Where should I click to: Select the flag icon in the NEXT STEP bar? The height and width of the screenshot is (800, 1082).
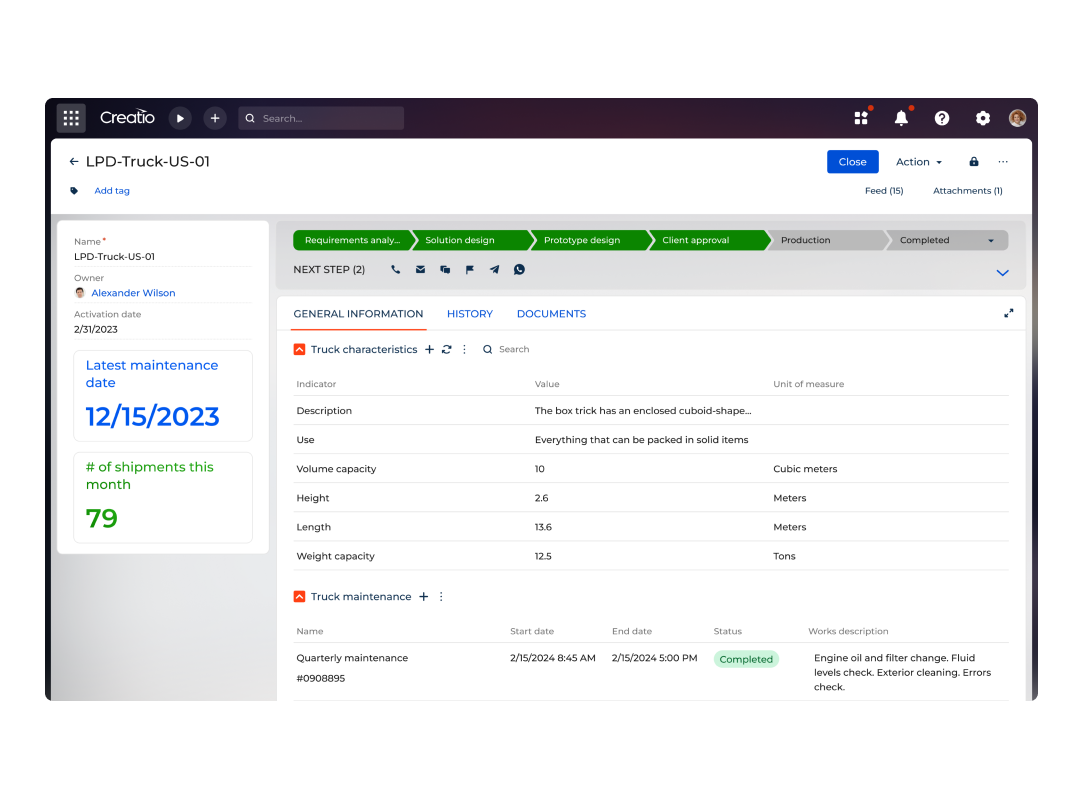pyautogui.click(x=469, y=269)
